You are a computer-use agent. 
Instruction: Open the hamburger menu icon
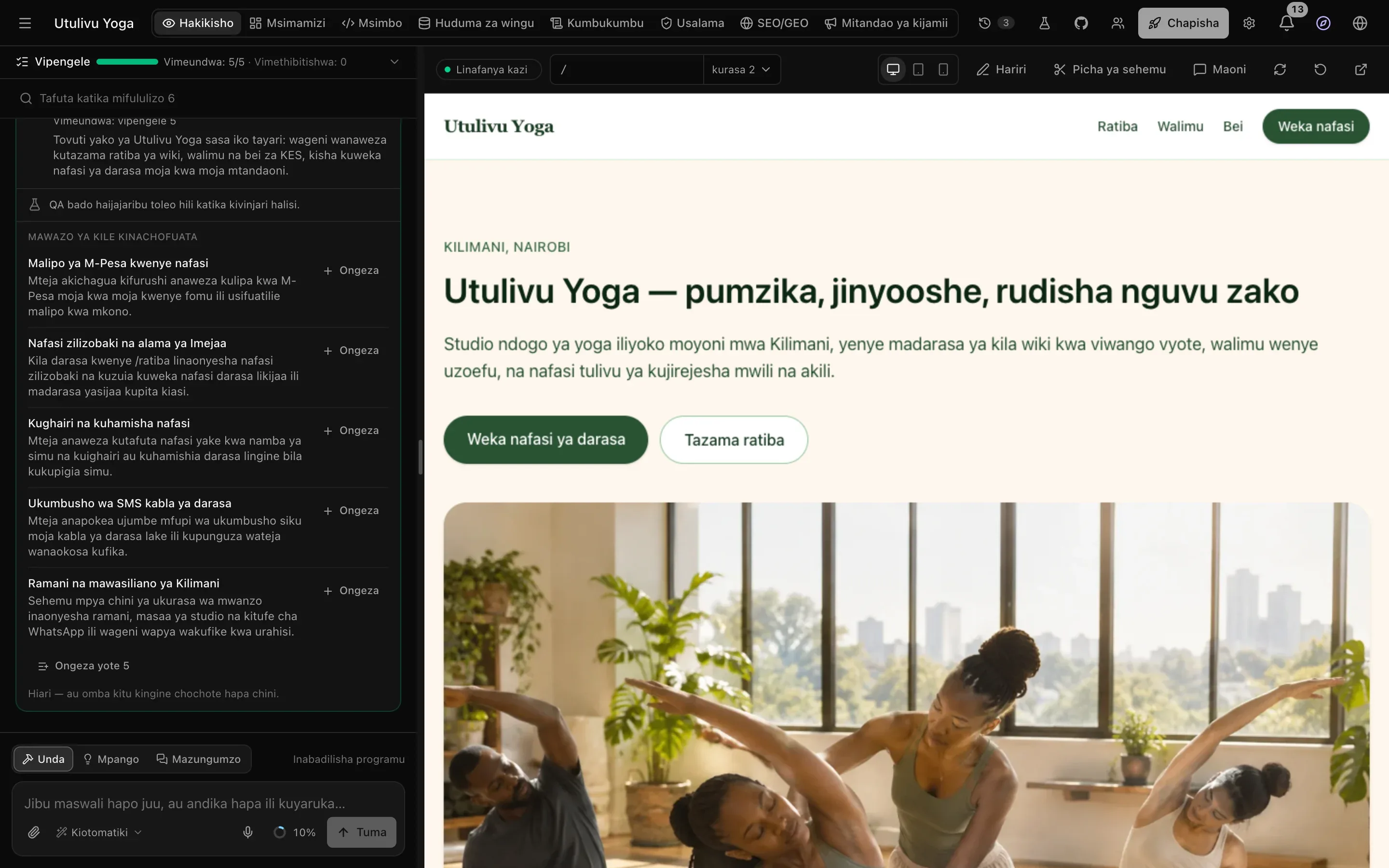25,23
